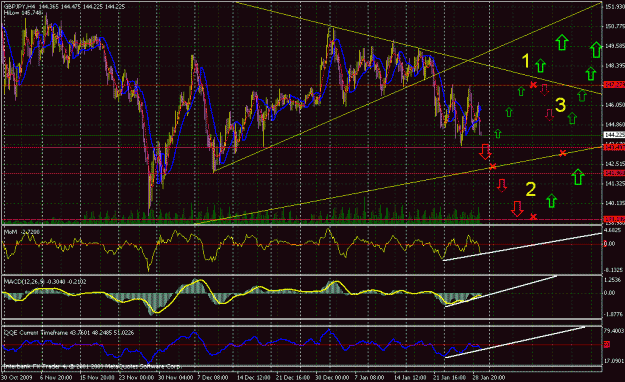This screenshot has width=625, height=382.
Task: Click the 30 Dec 00:00 date label
Action: [332, 377]
